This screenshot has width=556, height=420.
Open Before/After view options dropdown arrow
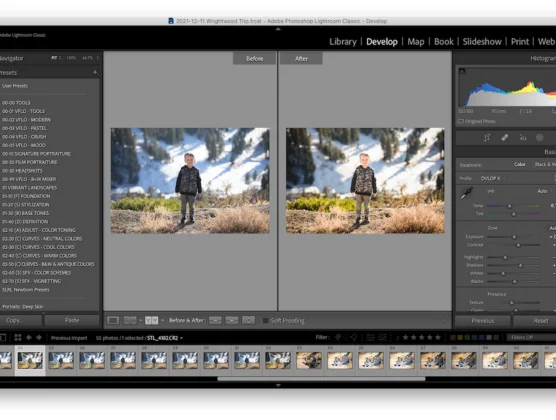163,321
